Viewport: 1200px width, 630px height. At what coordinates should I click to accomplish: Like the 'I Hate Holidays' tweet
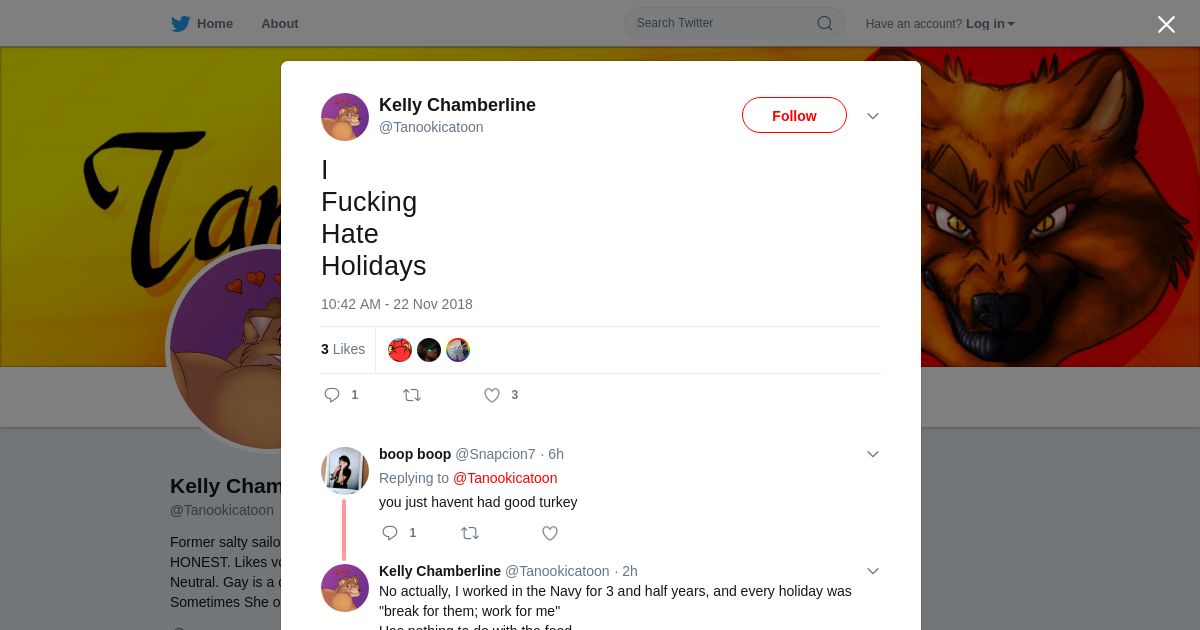492,395
